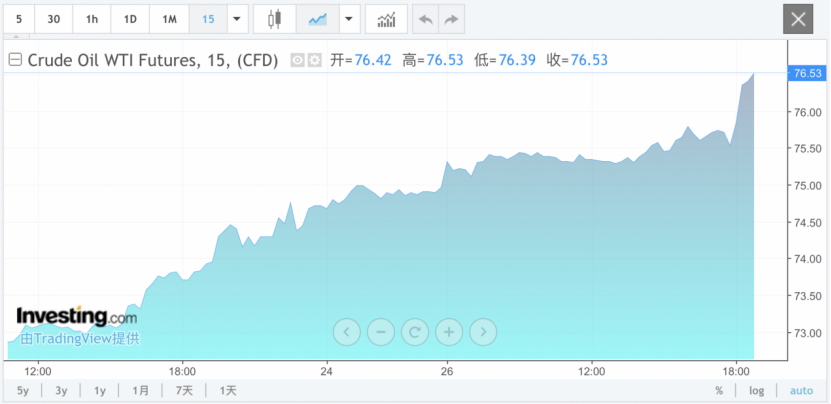The width and height of the screenshot is (831, 404).
Task: Click the 高=76.53 high value
Action: (433, 60)
